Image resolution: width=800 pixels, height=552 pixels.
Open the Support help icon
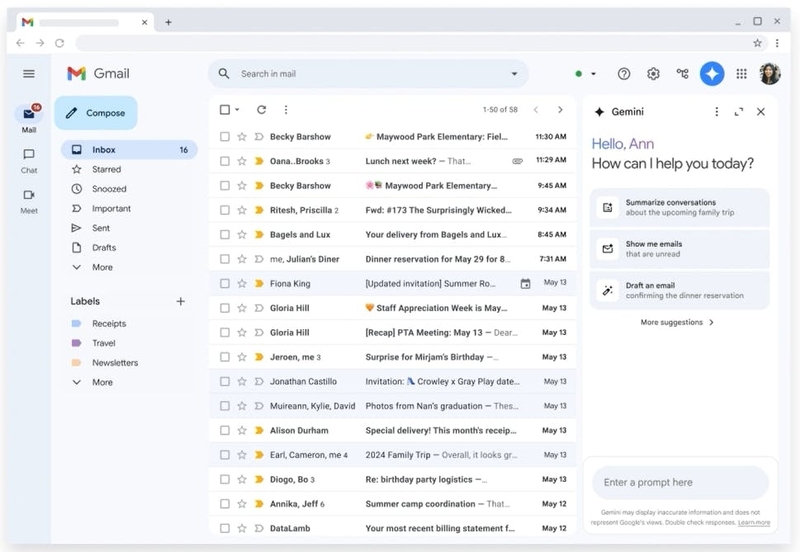[x=623, y=74]
